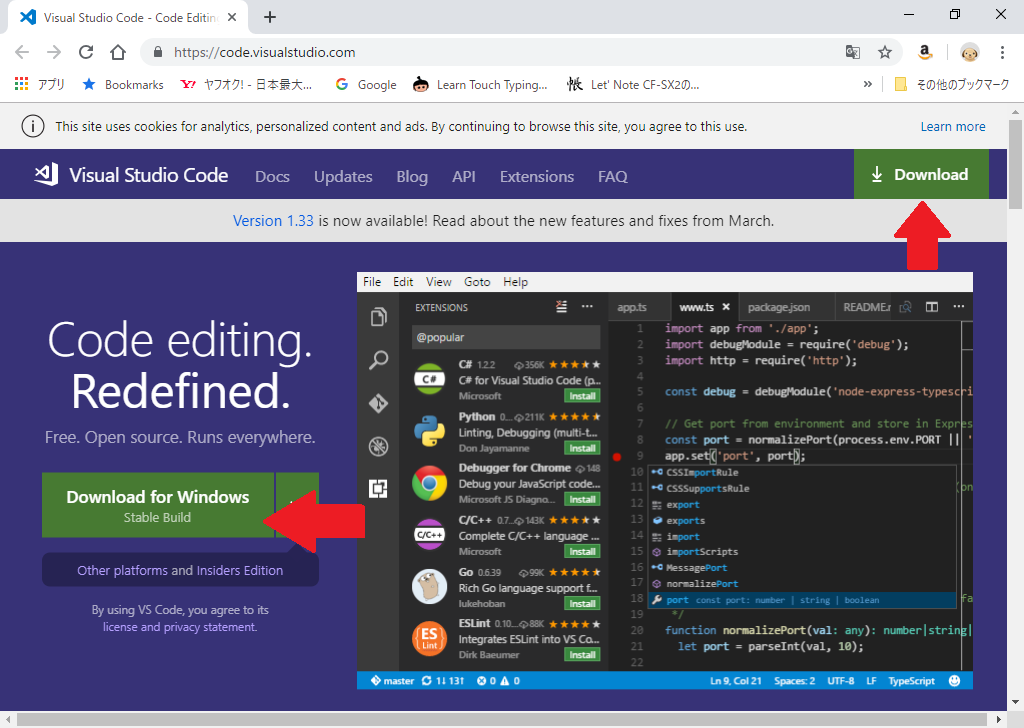Click Install for Go extension

click(582, 603)
